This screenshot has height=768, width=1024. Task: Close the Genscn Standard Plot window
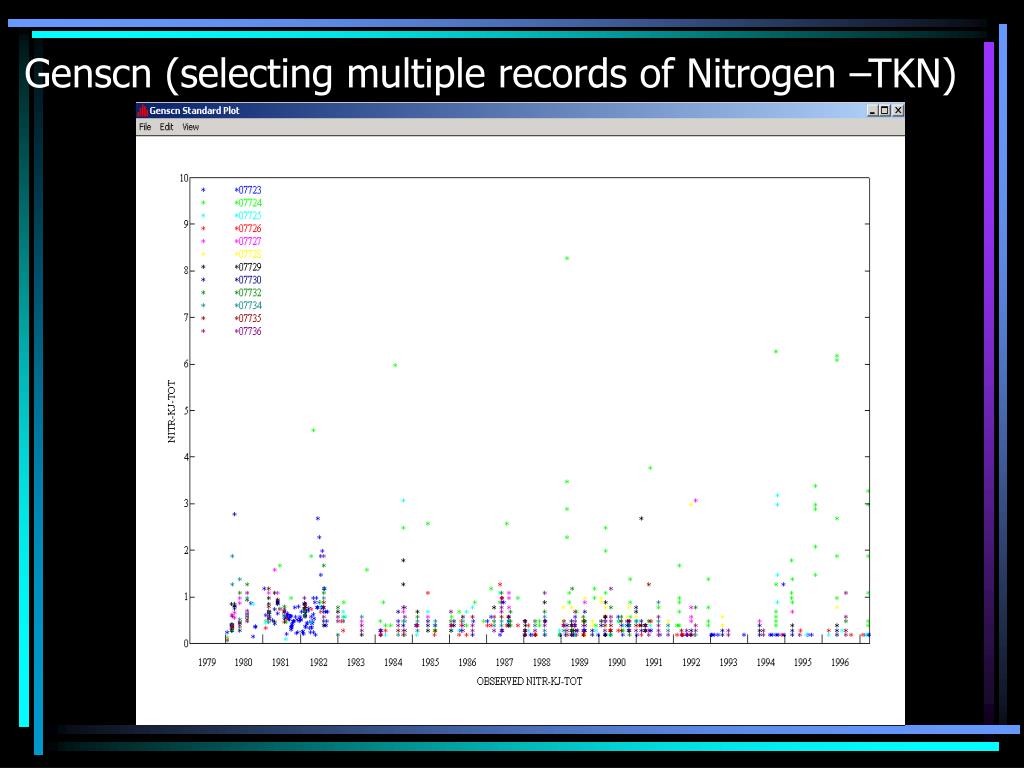(898, 110)
